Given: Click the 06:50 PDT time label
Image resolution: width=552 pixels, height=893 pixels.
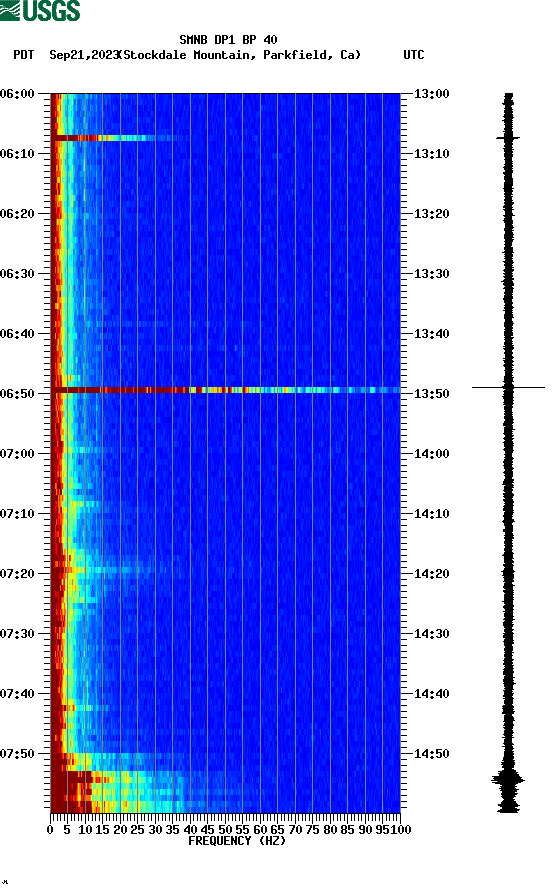Looking at the screenshot, I should click(x=18, y=394).
